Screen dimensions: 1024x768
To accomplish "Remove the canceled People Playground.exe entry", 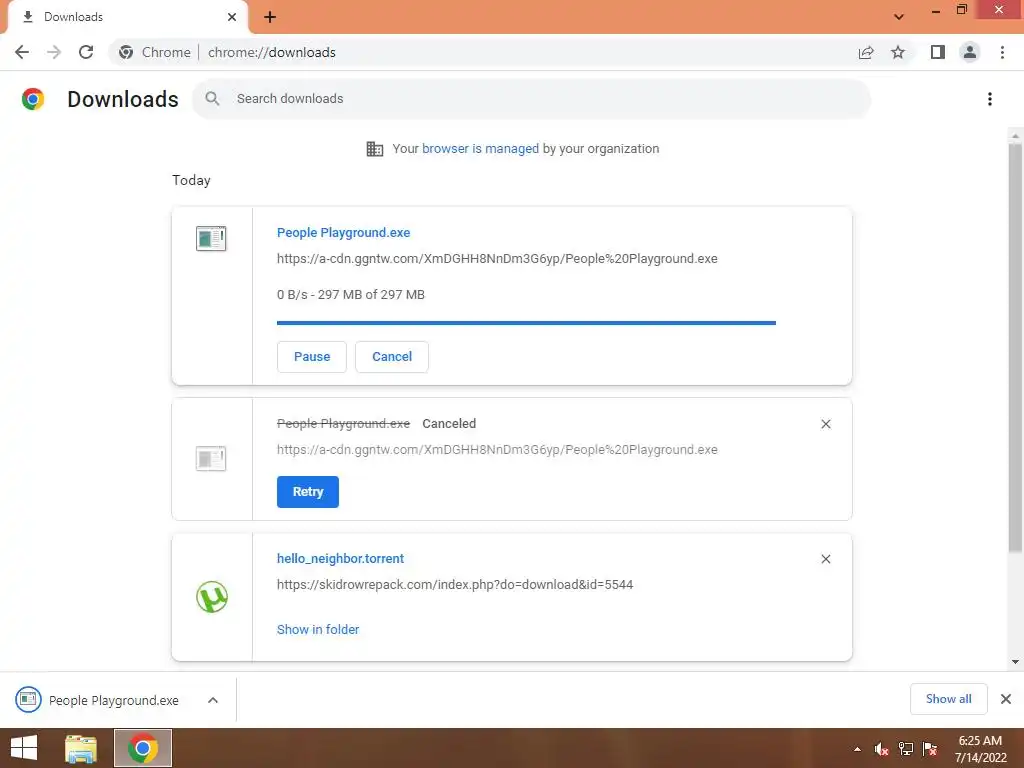I will coord(825,424).
